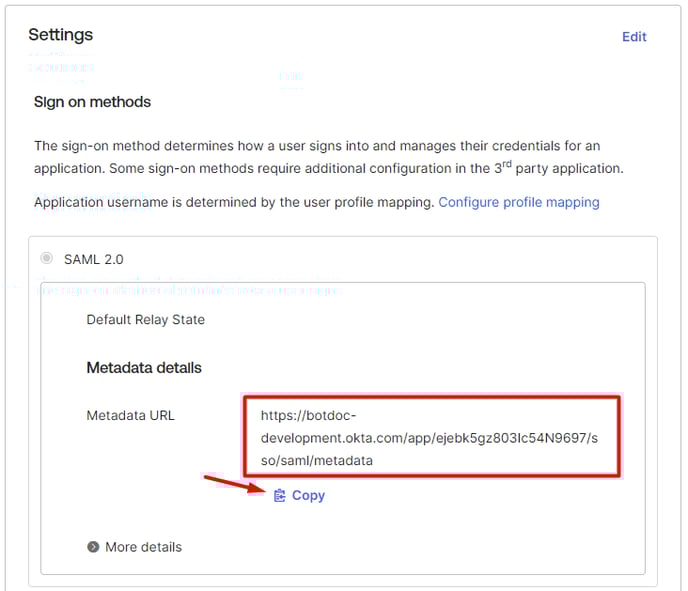Click the Metadata details heading
688x591 pixels.
[144, 368]
